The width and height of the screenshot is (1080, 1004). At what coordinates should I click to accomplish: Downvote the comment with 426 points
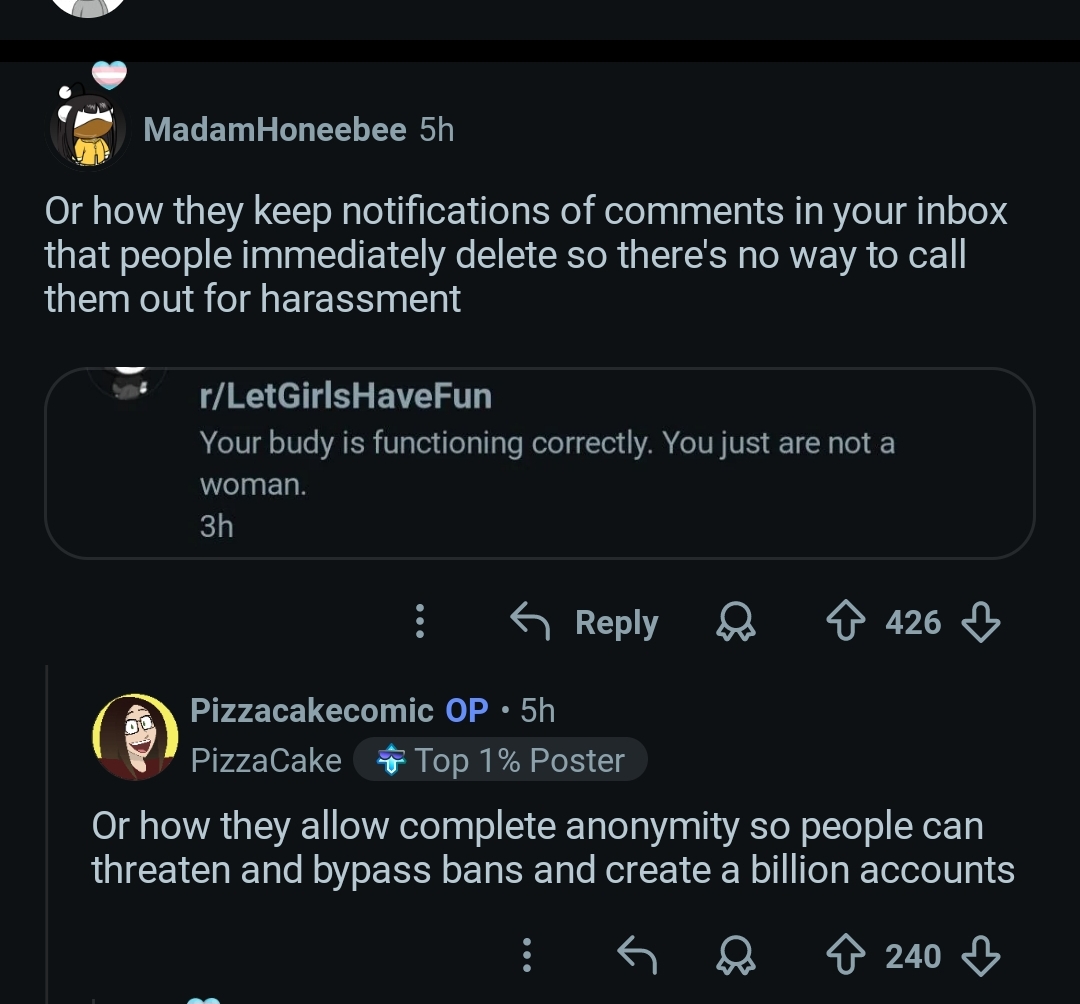click(980, 622)
